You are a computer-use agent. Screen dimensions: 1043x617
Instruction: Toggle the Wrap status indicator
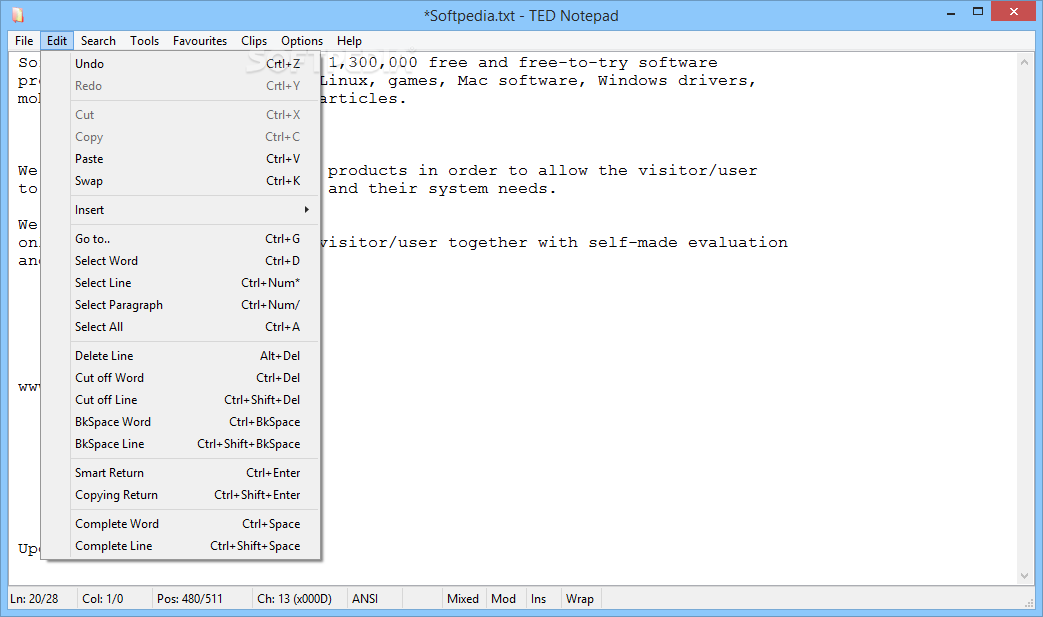click(580, 598)
